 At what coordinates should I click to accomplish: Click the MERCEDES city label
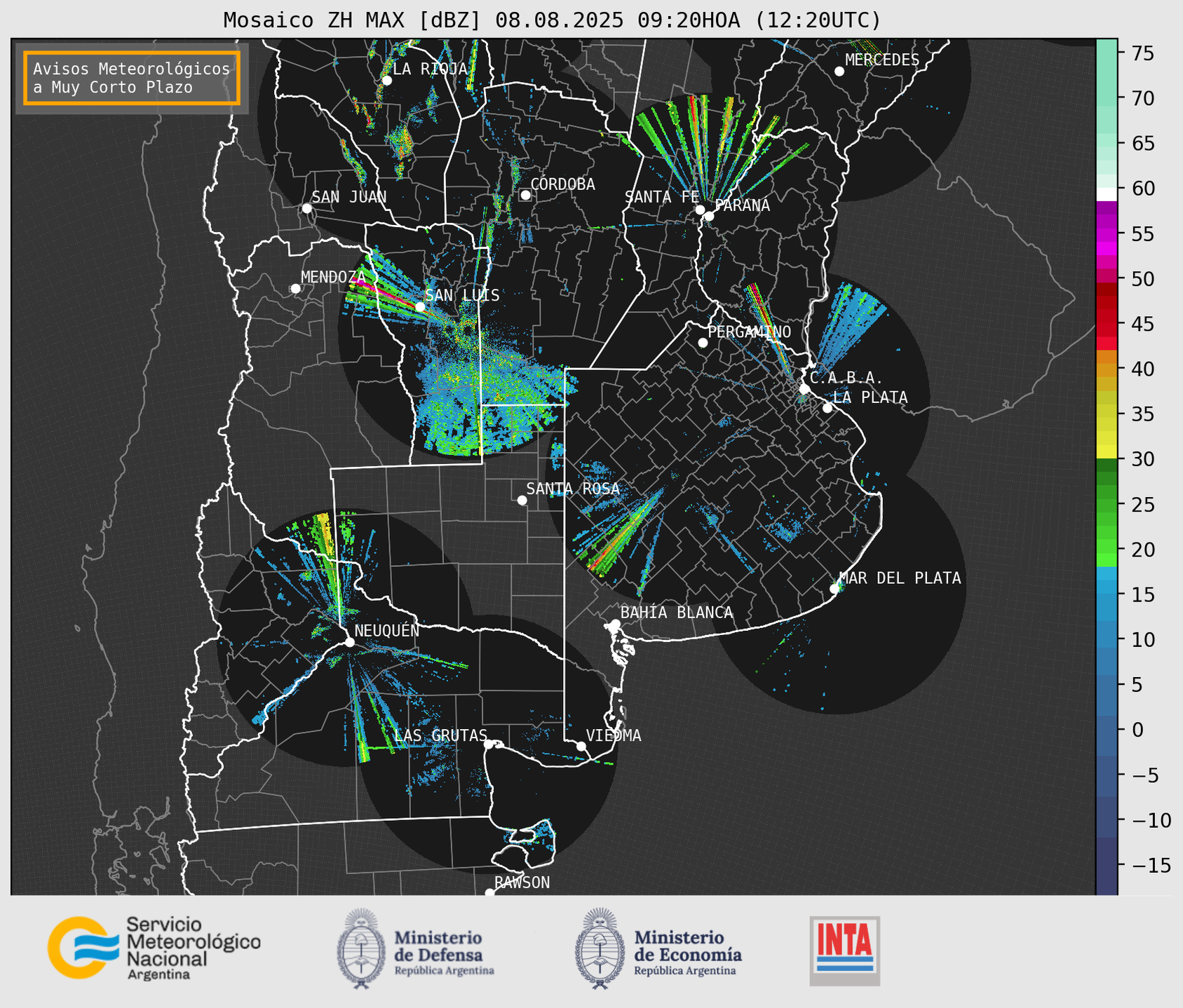point(882,60)
